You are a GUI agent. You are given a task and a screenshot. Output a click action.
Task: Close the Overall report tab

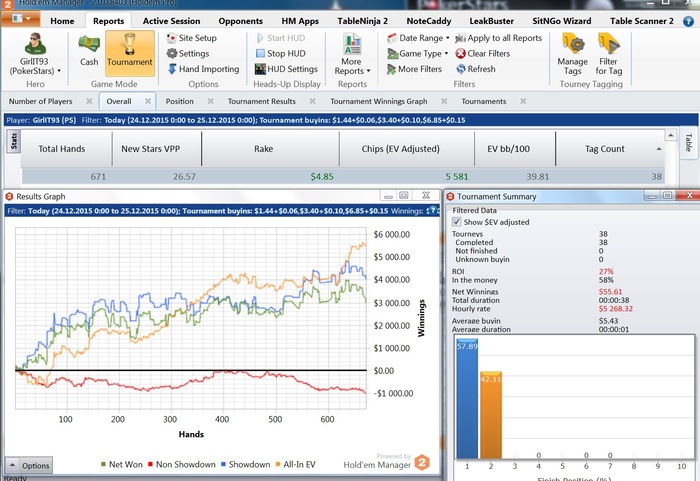click(x=148, y=101)
